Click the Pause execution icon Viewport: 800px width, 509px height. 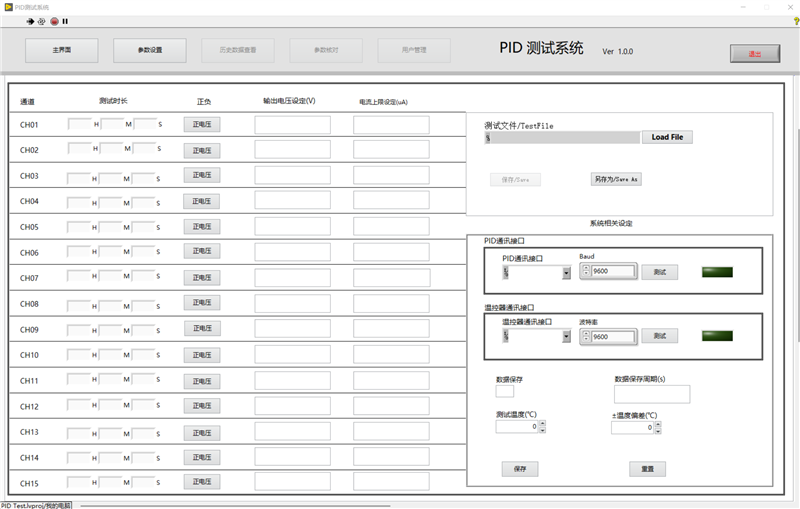pyautogui.click(x=66, y=20)
